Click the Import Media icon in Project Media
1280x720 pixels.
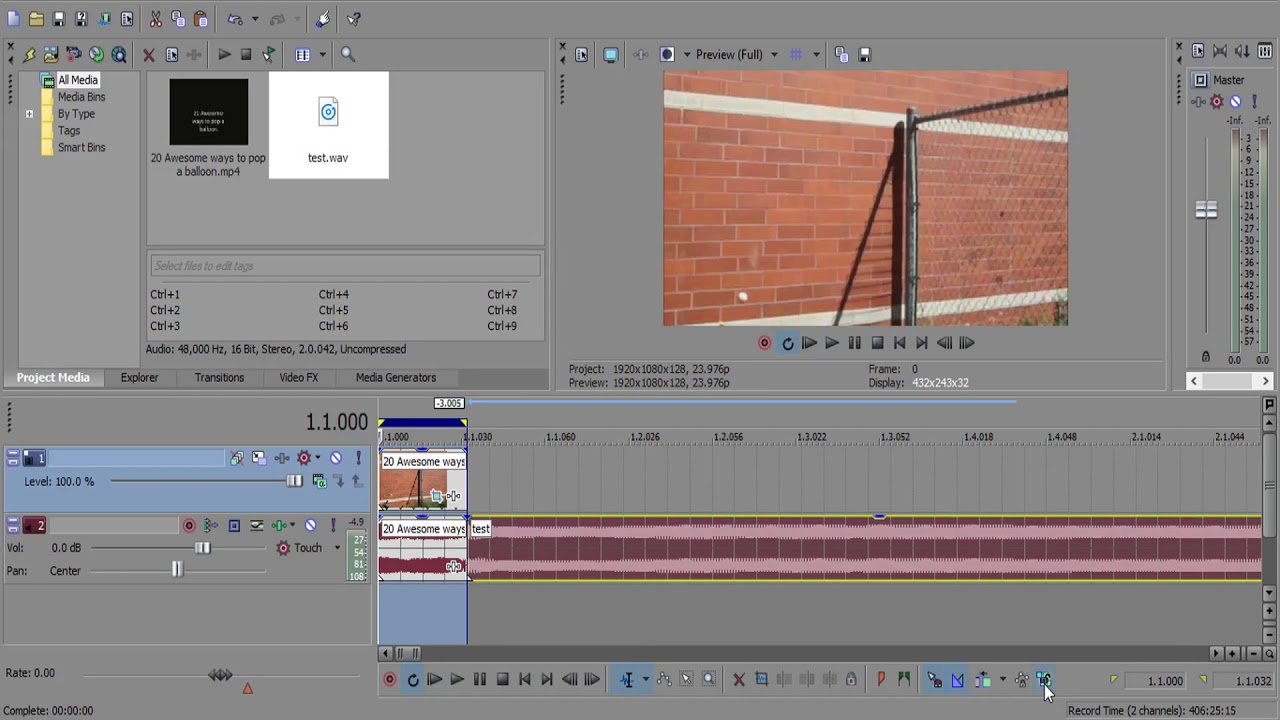pos(51,55)
